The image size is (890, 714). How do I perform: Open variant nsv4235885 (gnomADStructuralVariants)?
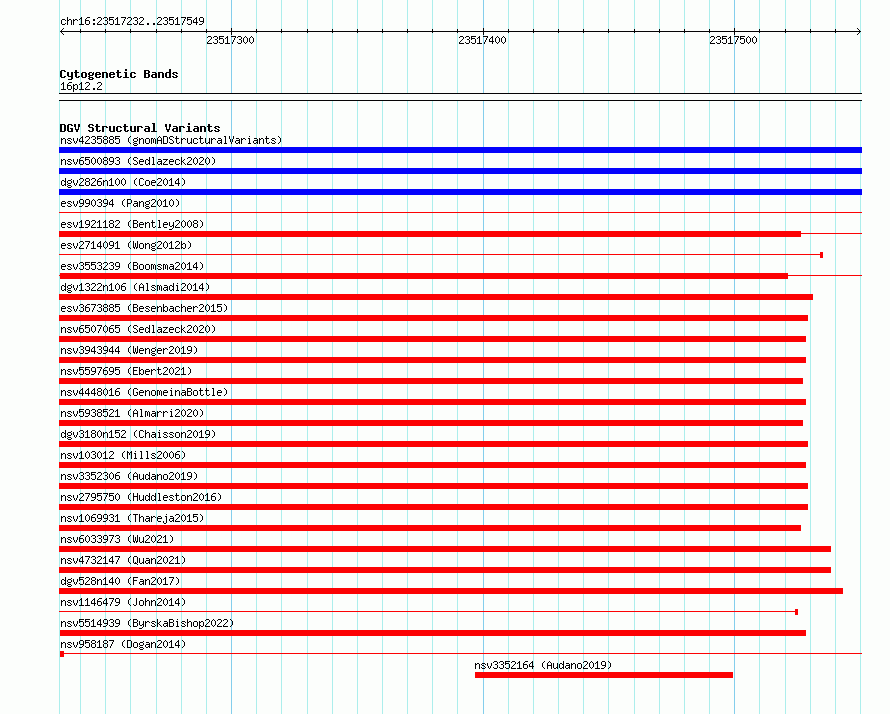point(171,140)
